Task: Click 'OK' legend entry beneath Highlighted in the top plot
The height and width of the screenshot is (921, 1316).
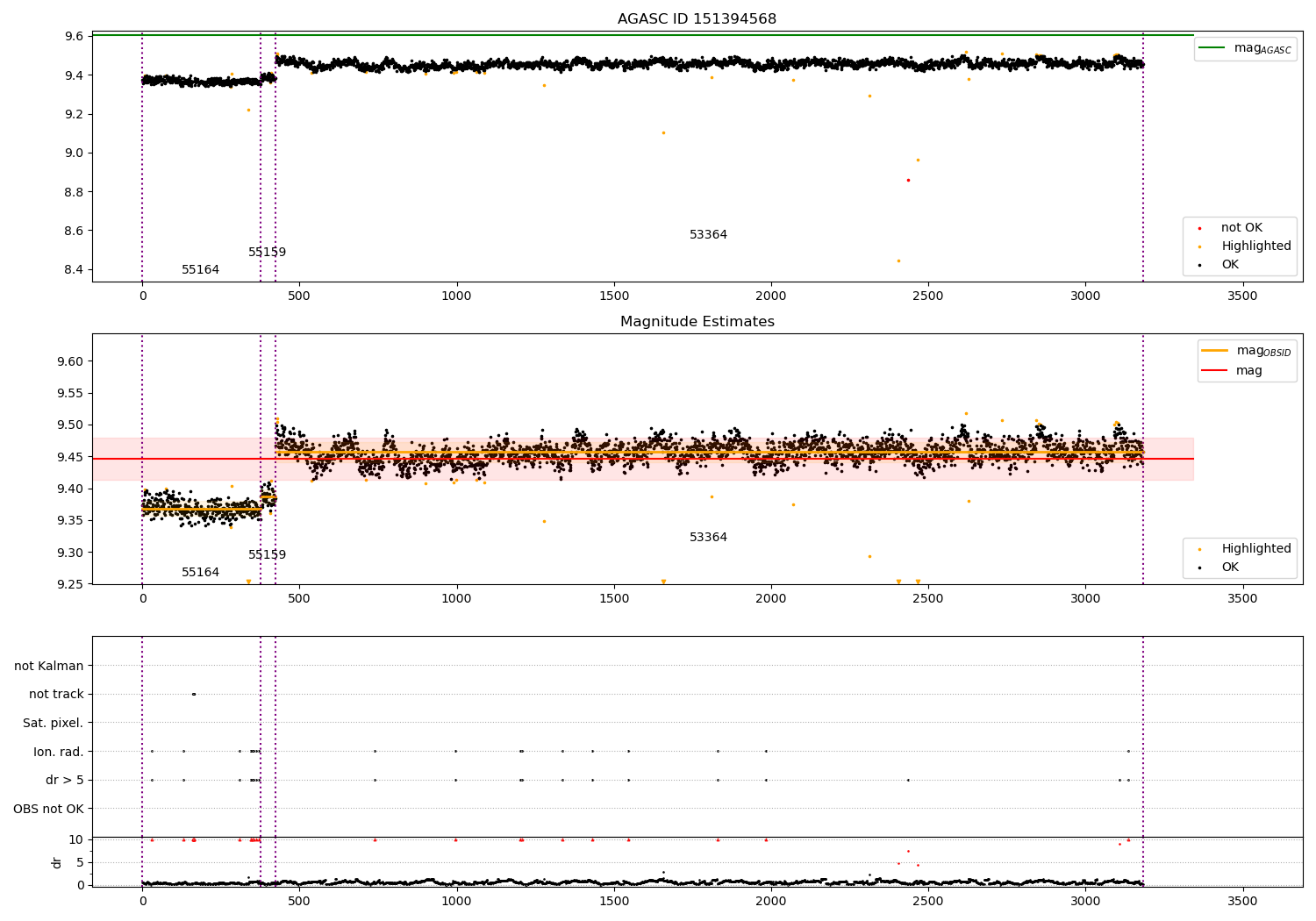Action: click(1230, 265)
